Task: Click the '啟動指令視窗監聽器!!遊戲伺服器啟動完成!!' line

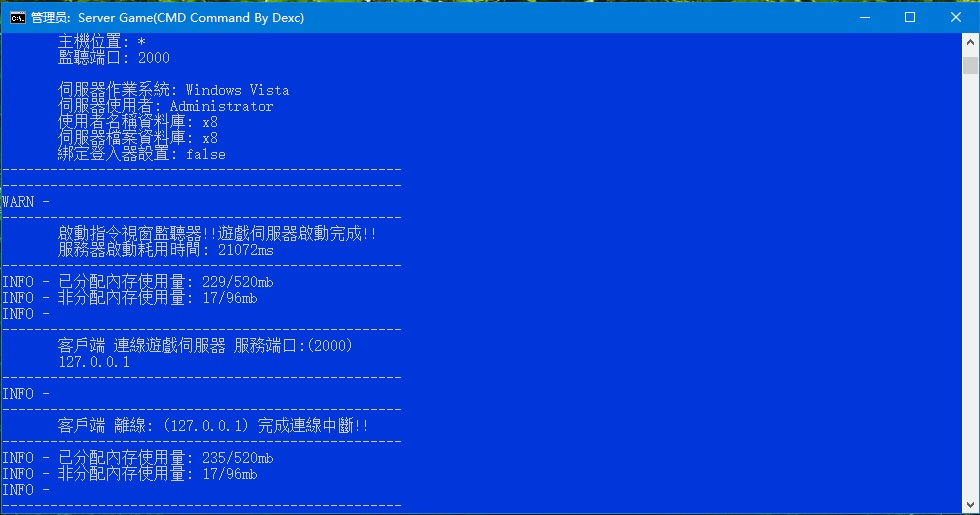Action: [217, 234]
